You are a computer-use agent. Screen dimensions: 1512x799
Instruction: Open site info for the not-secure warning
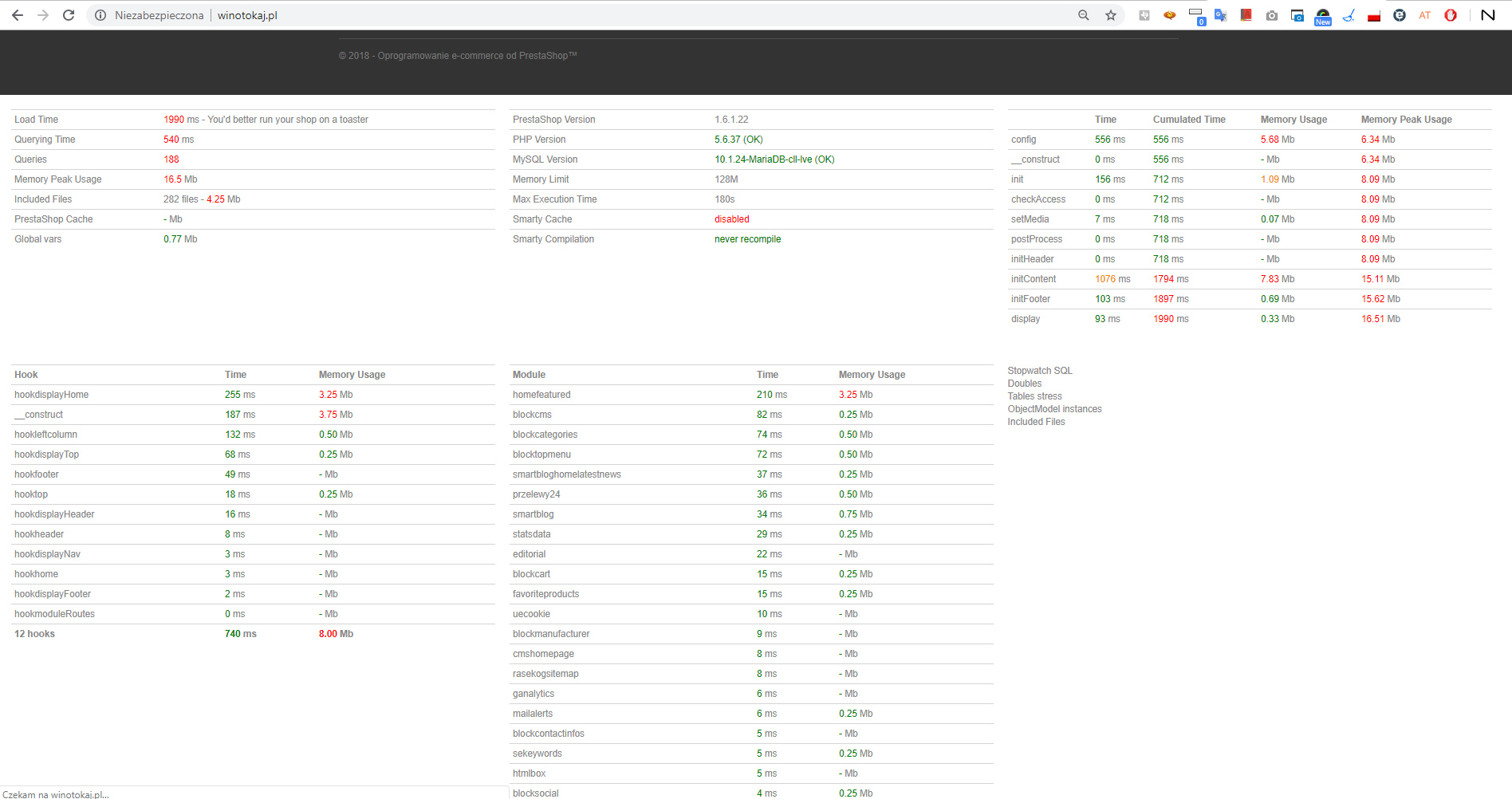tap(100, 15)
